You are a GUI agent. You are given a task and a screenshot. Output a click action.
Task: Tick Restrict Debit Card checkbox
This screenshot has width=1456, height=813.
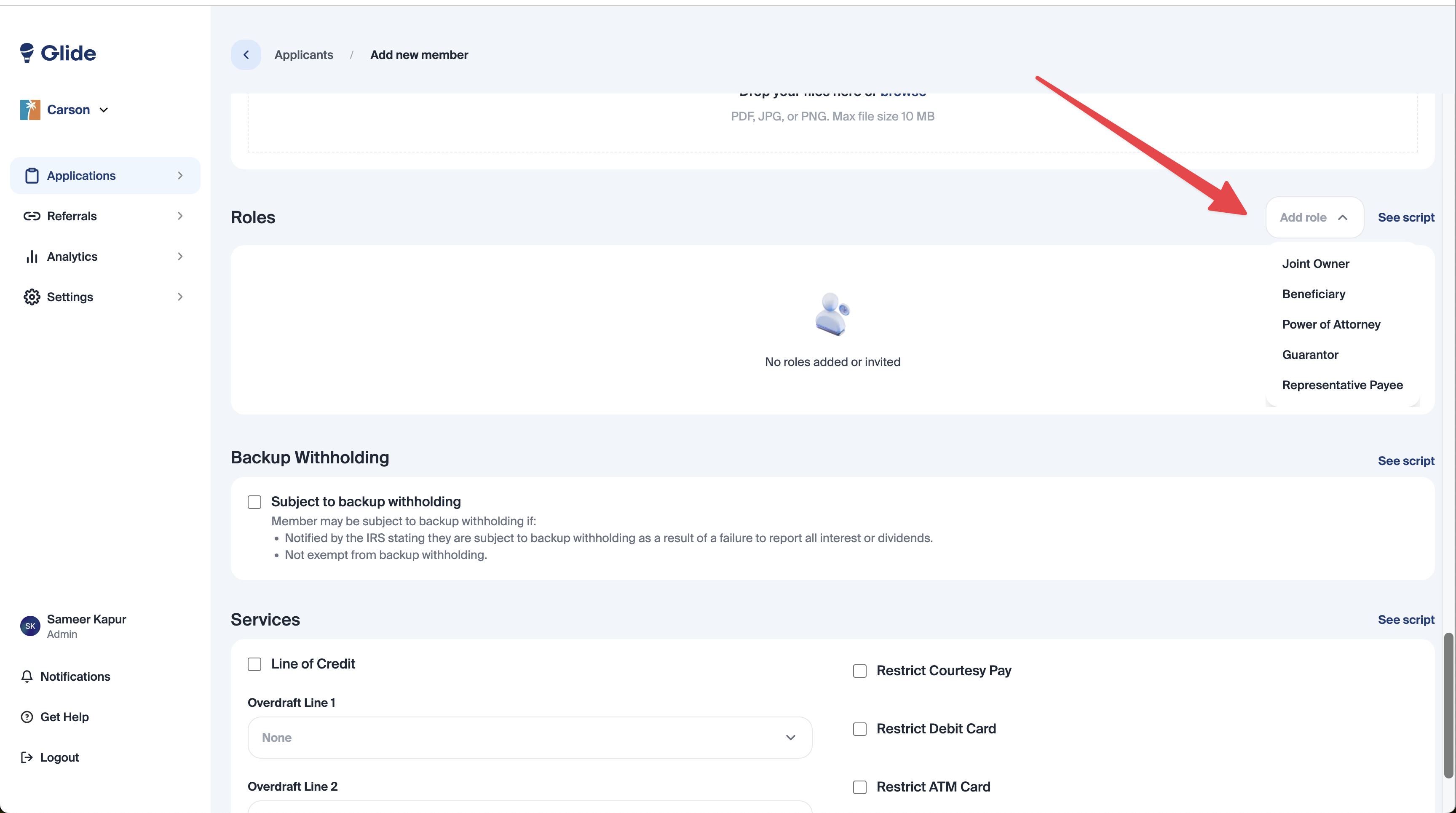tap(860, 729)
